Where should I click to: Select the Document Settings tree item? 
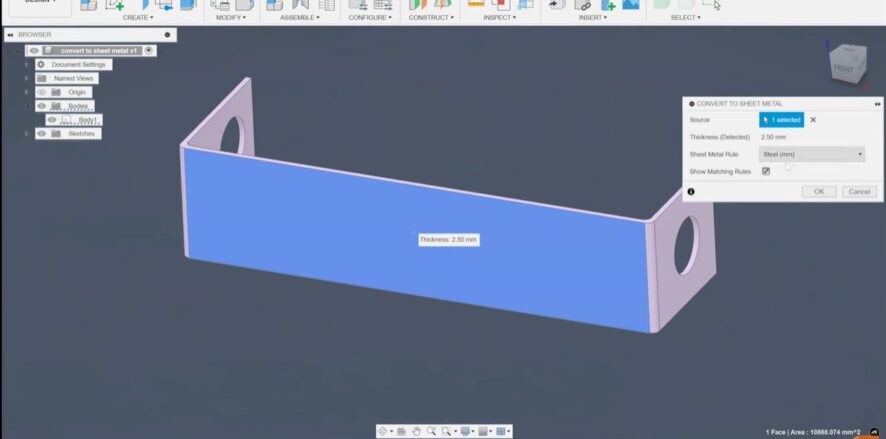pos(79,64)
